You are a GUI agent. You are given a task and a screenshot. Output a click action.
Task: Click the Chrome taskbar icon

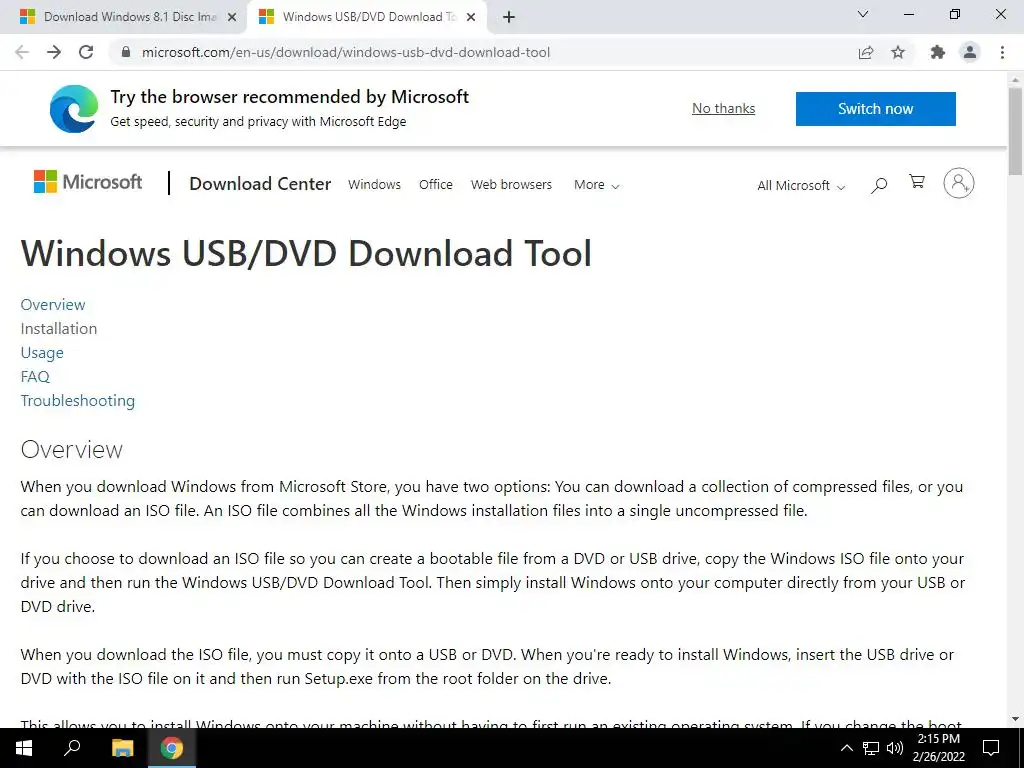pyautogui.click(x=172, y=748)
